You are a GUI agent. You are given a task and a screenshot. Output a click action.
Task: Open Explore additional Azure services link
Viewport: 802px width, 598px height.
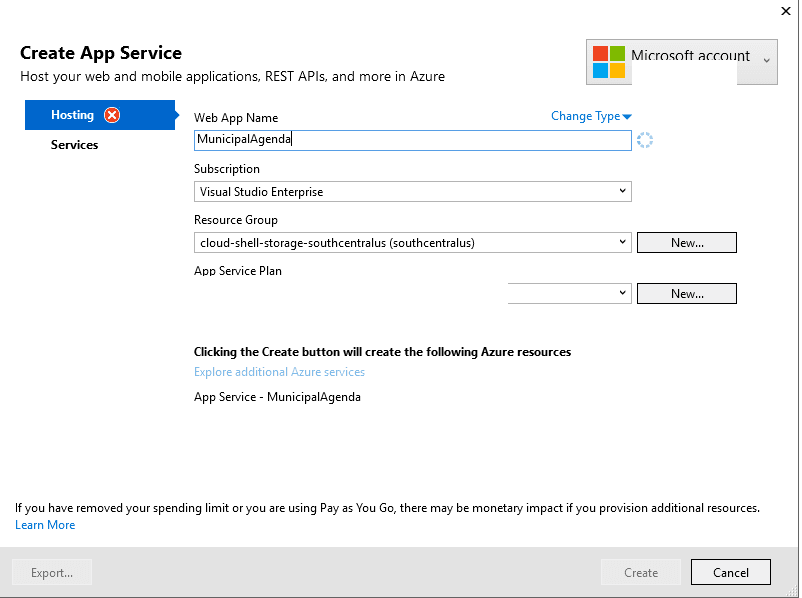click(x=279, y=372)
